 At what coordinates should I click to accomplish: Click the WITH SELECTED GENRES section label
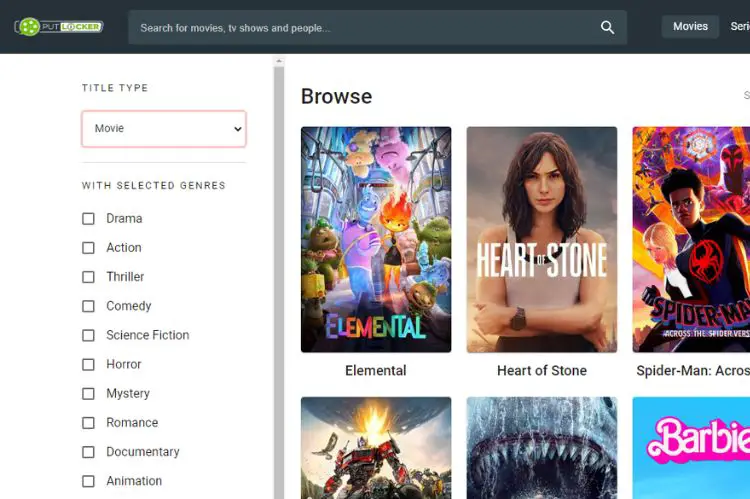click(154, 186)
